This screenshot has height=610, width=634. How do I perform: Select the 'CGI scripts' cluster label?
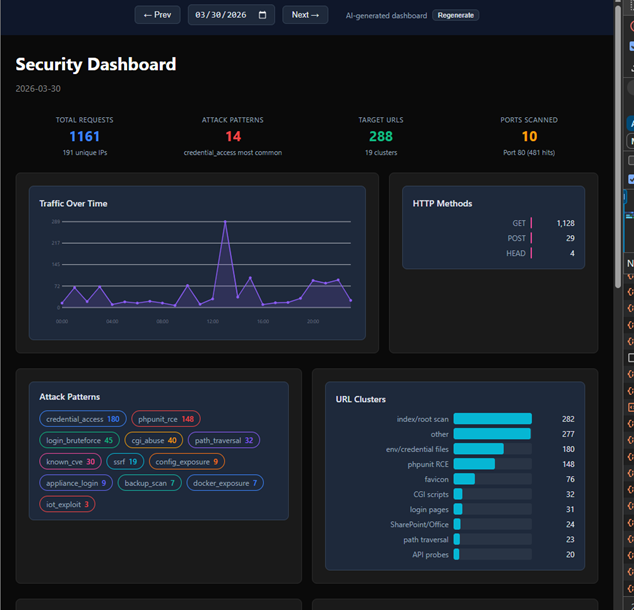(x=431, y=494)
